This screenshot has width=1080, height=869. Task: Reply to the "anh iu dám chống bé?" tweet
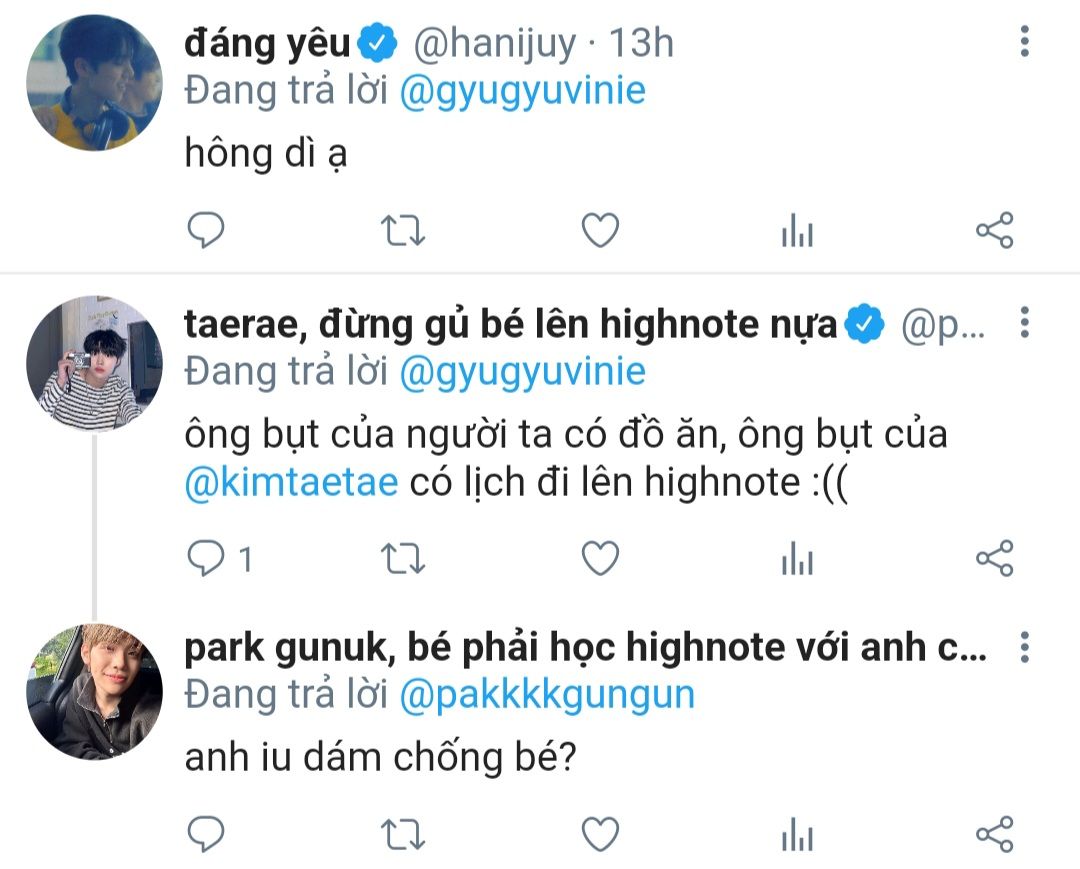pyautogui.click(x=206, y=835)
